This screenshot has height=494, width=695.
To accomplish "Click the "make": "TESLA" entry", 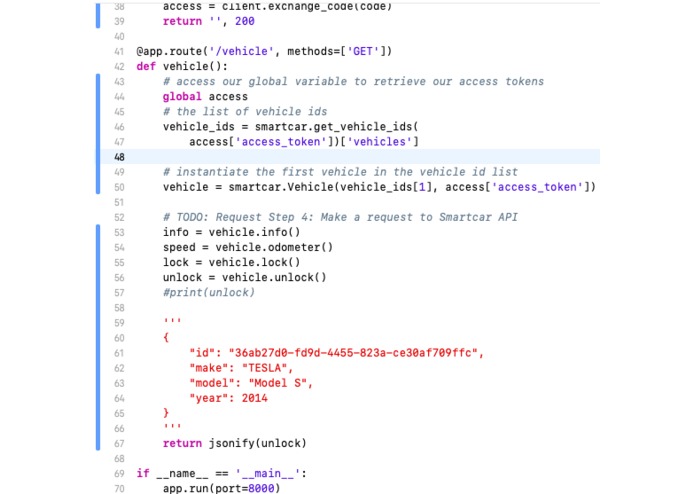I will 241,368.
